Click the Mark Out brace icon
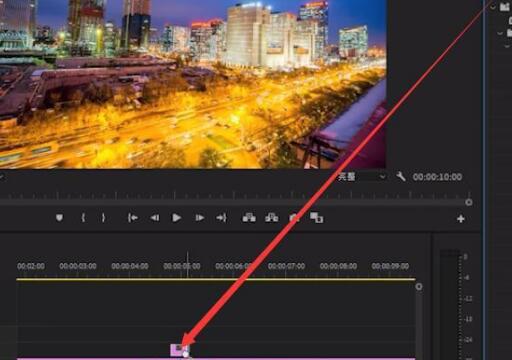Viewport: 512px width, 360px height. (103, 218)
